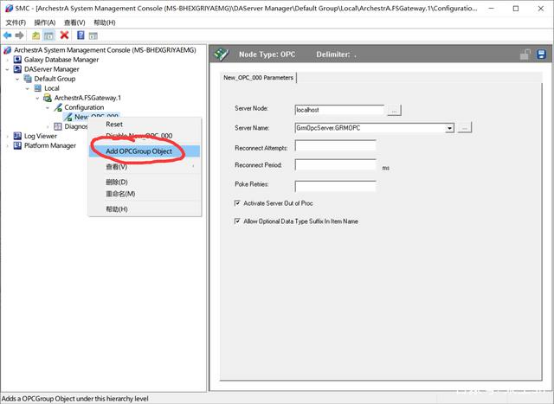Click the blue help book toolbar icon
Viewport: 554px width, 404px height.
[81, 35]
